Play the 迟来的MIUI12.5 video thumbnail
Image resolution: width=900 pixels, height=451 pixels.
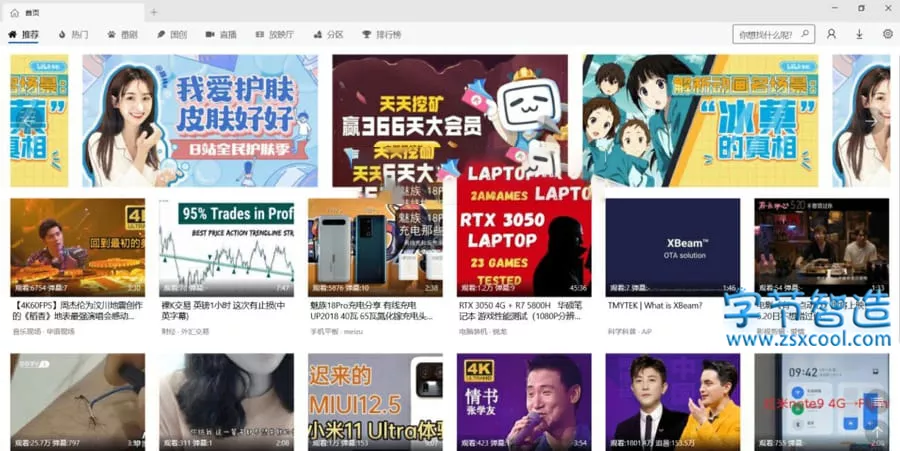pos(375,402)
